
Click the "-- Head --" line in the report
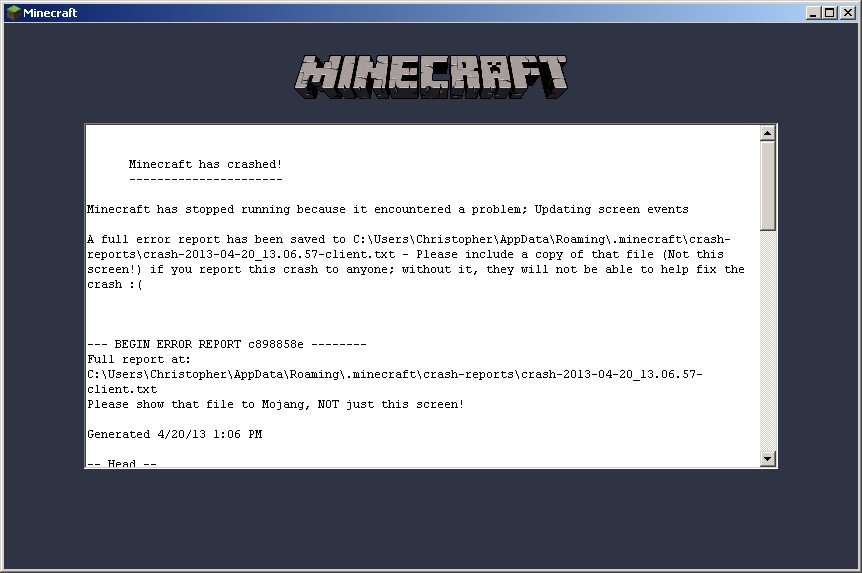point(122,463)
